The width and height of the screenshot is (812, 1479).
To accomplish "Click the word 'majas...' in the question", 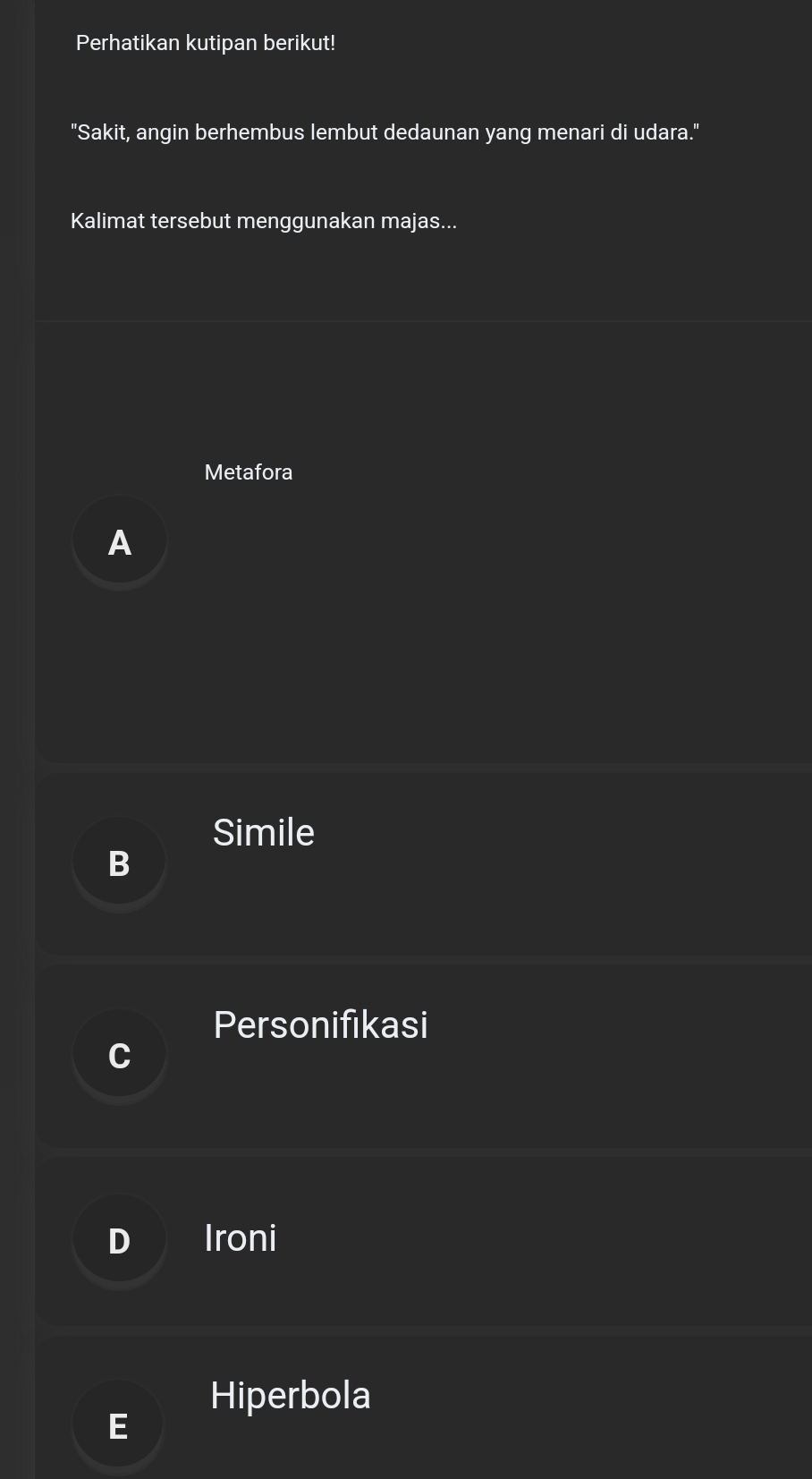I will (419, 221).
